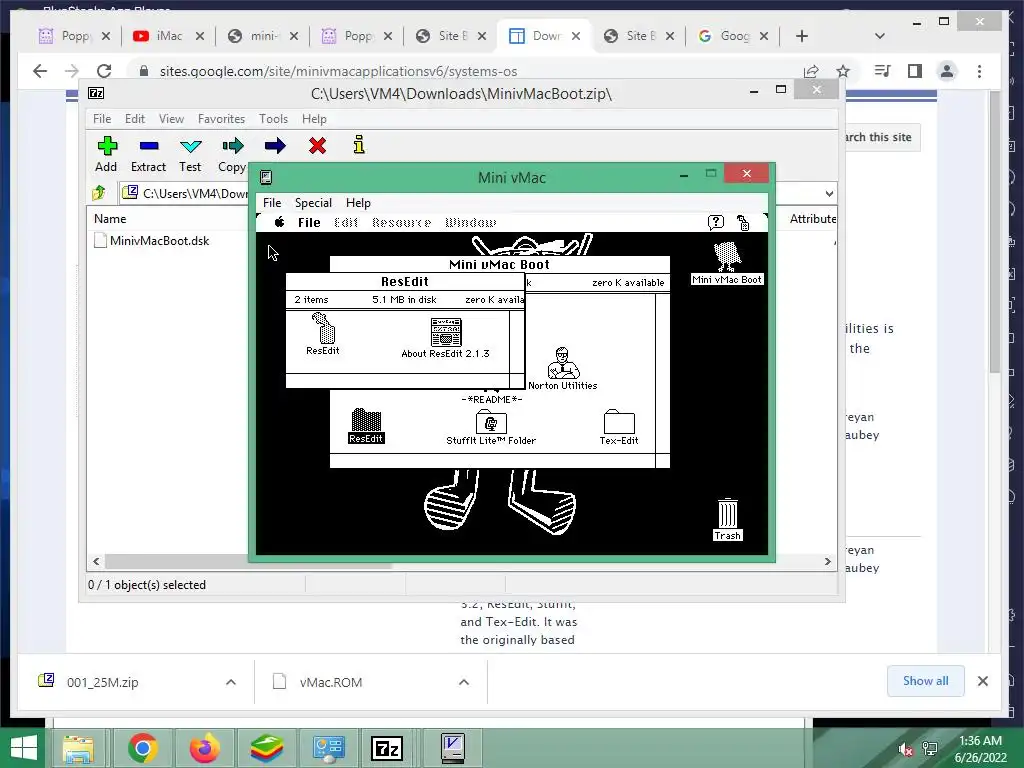Select the Norton Utilities icon

[x=563, y=369]
